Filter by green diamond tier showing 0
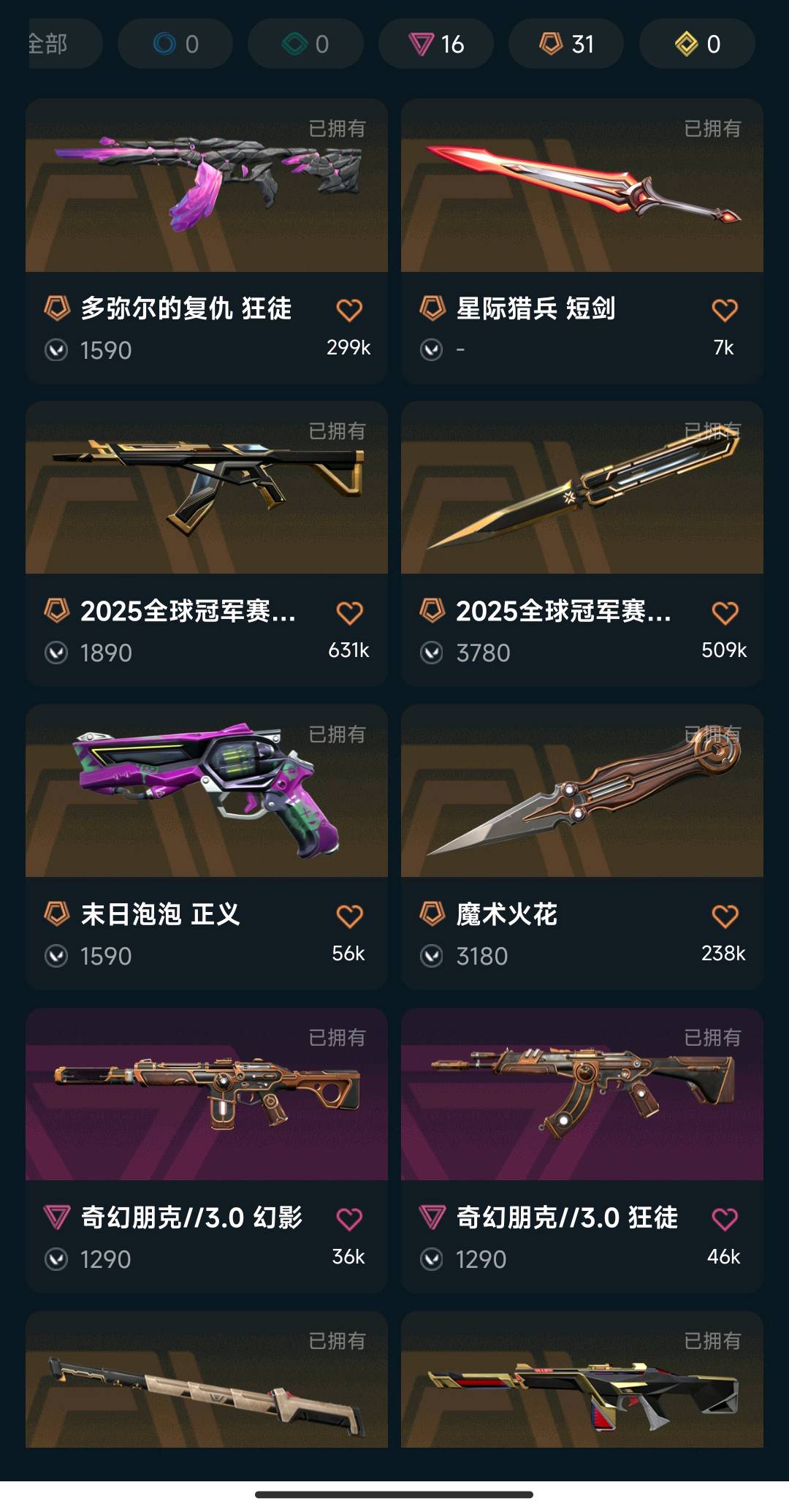Viewport: 789px width, 1512px height. pyautogui.click(x=305, y=44)
